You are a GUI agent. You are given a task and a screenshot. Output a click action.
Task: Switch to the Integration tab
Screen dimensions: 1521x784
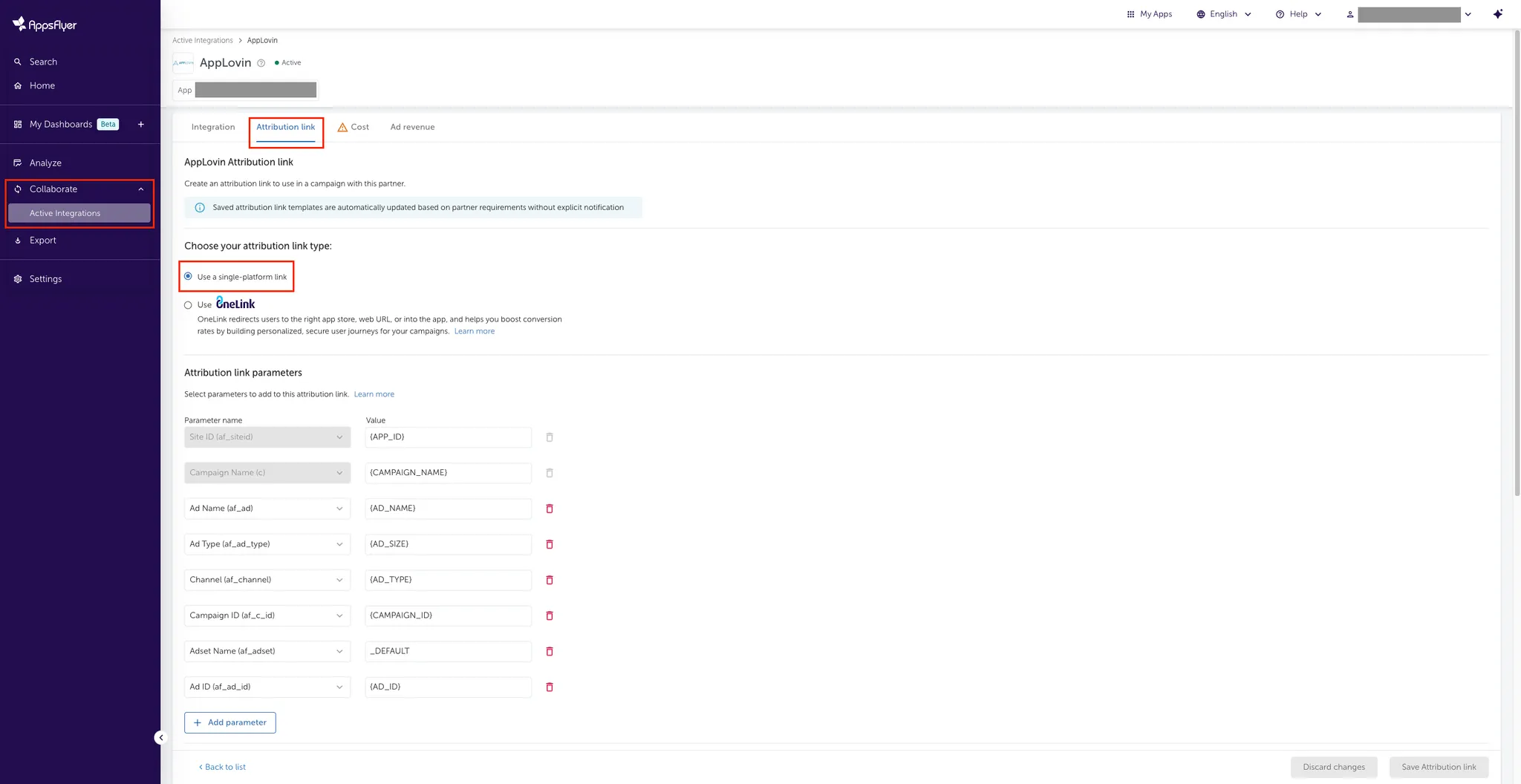tap(213, 127)
